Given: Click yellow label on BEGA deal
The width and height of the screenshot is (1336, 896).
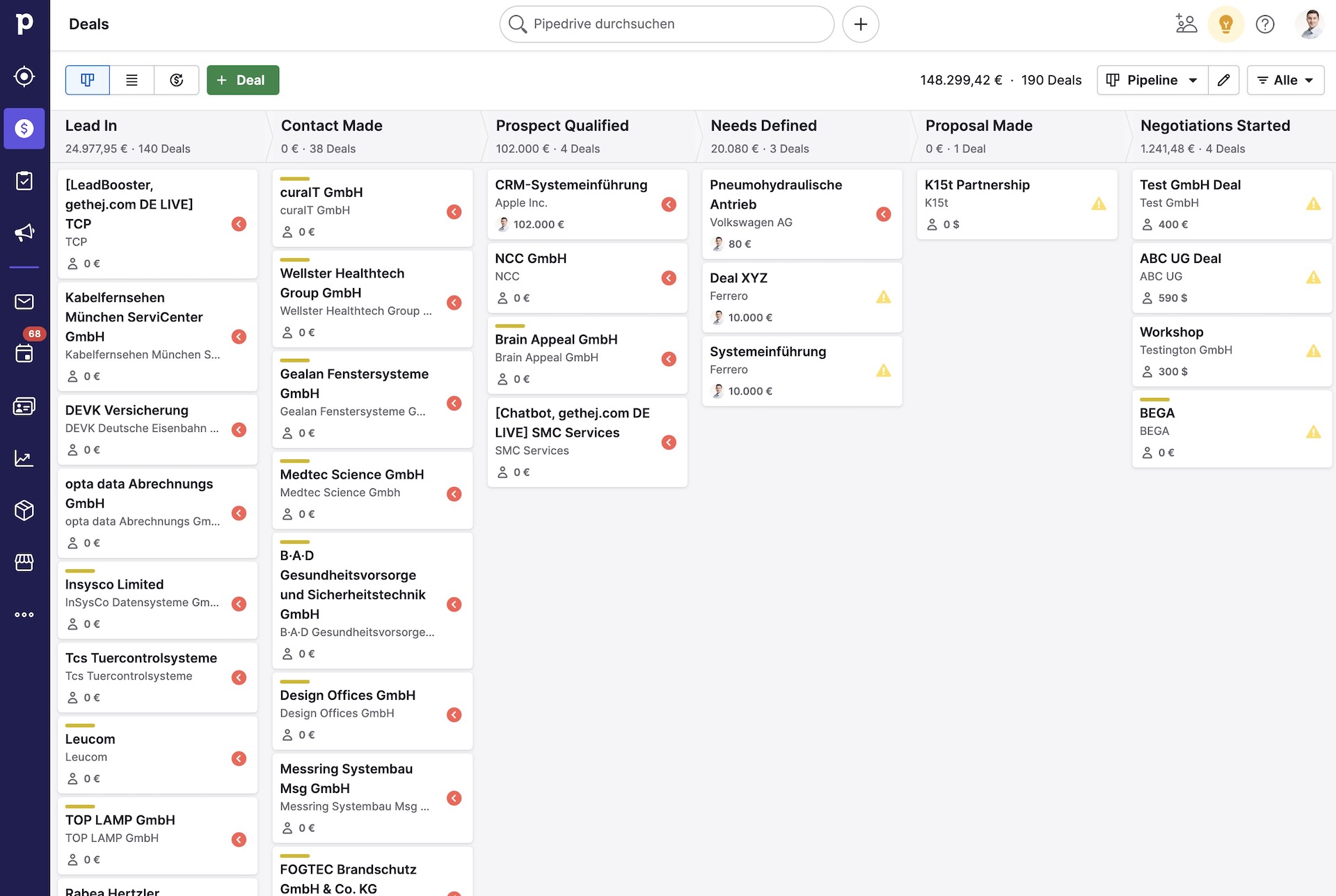Looking at the screenshot, I should [x=1154, y=399].
